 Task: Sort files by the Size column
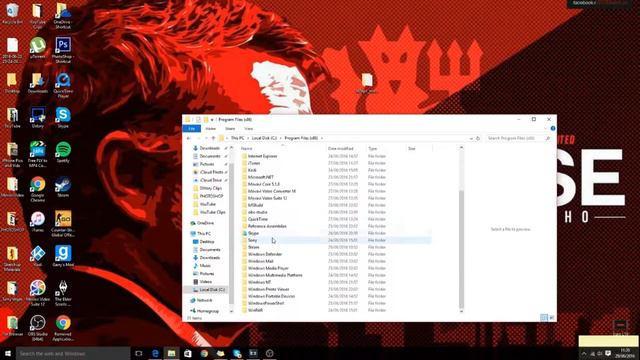coord(411,149)
